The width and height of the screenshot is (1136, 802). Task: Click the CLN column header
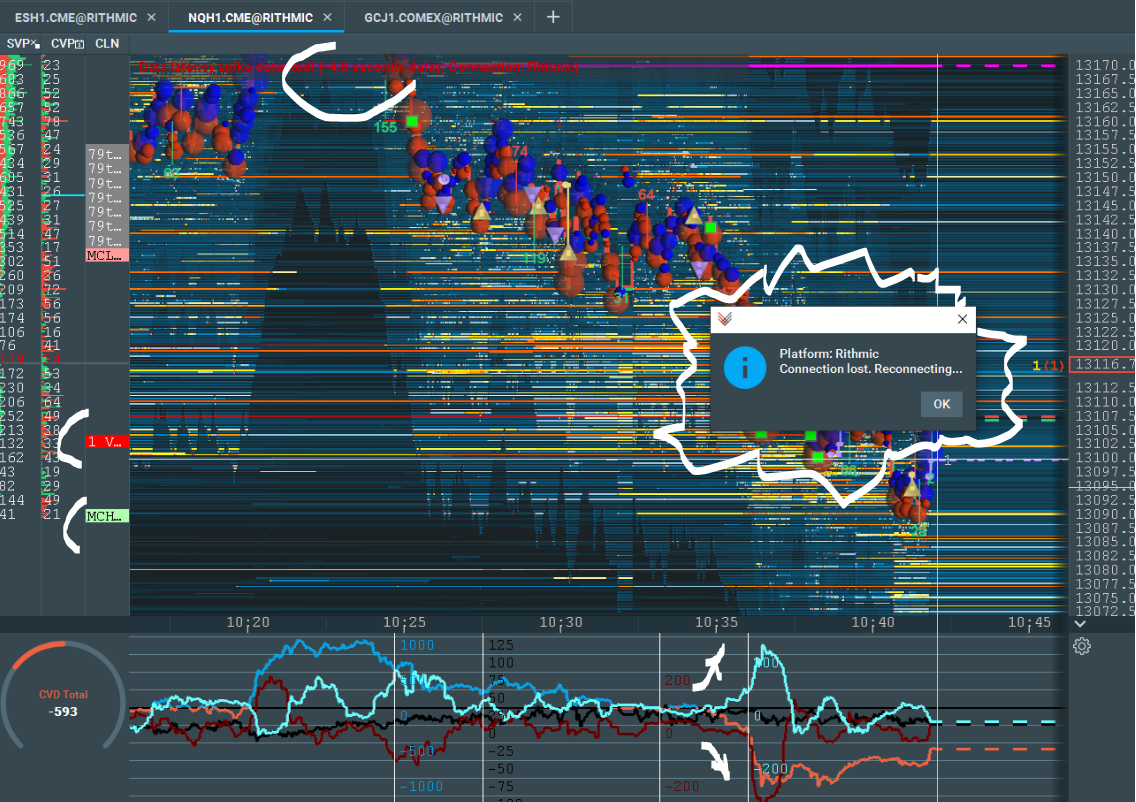107,43
